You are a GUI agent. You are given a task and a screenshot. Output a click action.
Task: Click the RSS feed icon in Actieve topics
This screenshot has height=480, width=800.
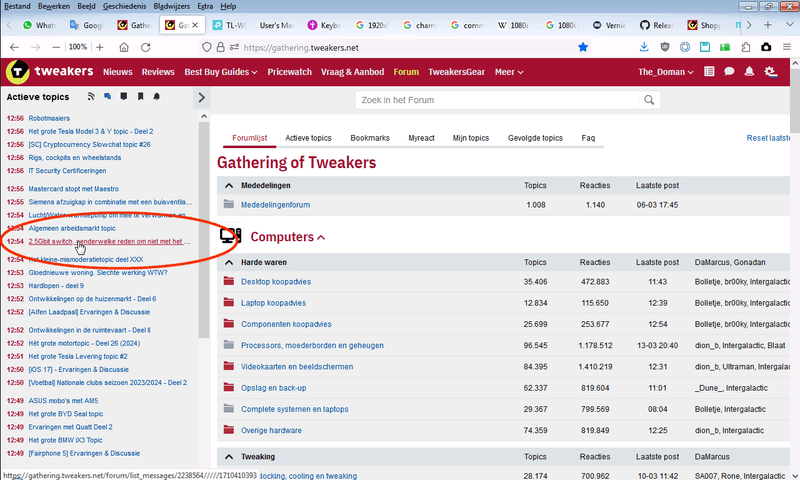click(91, 96)
